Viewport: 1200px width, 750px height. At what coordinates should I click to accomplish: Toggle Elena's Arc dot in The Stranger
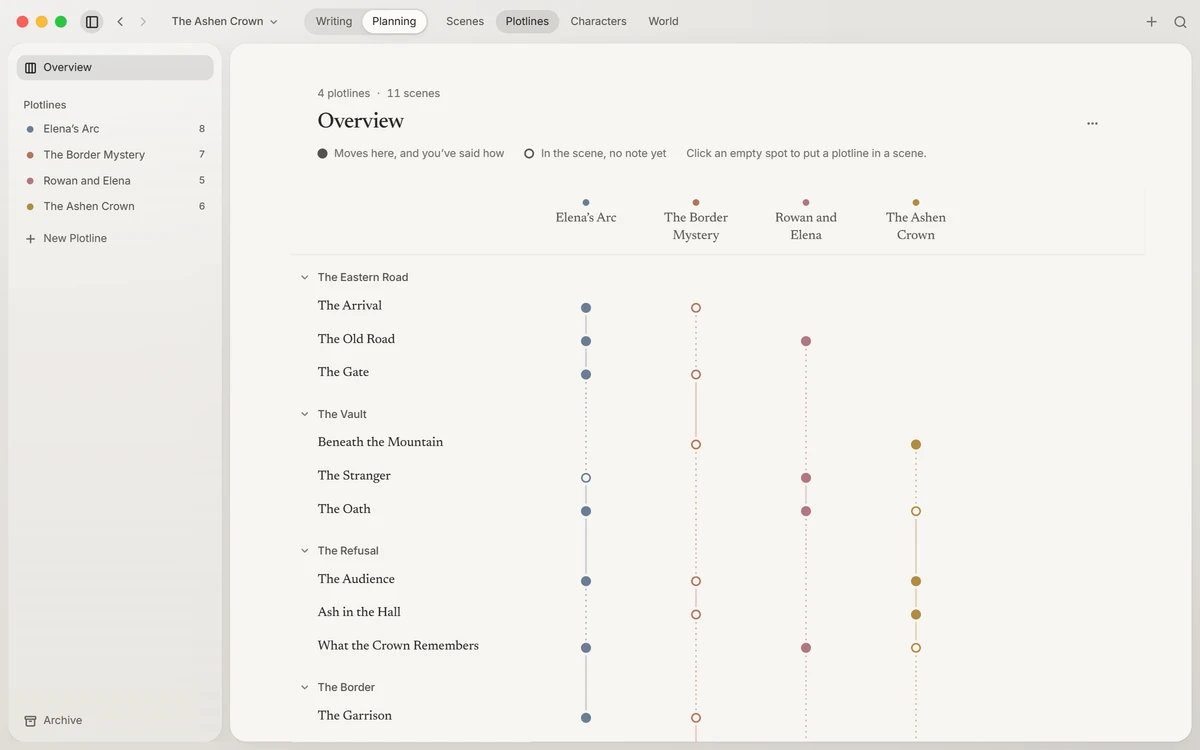pos(586,478)
